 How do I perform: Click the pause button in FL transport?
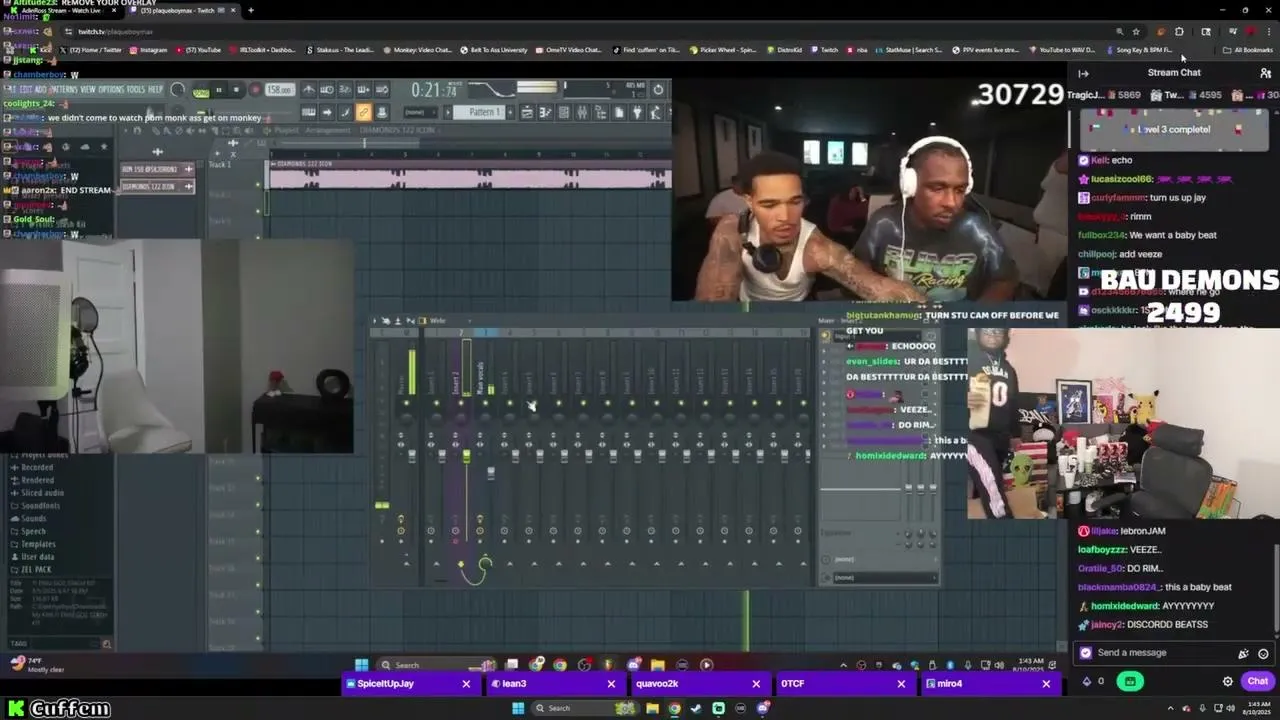[x=219, y=90]
